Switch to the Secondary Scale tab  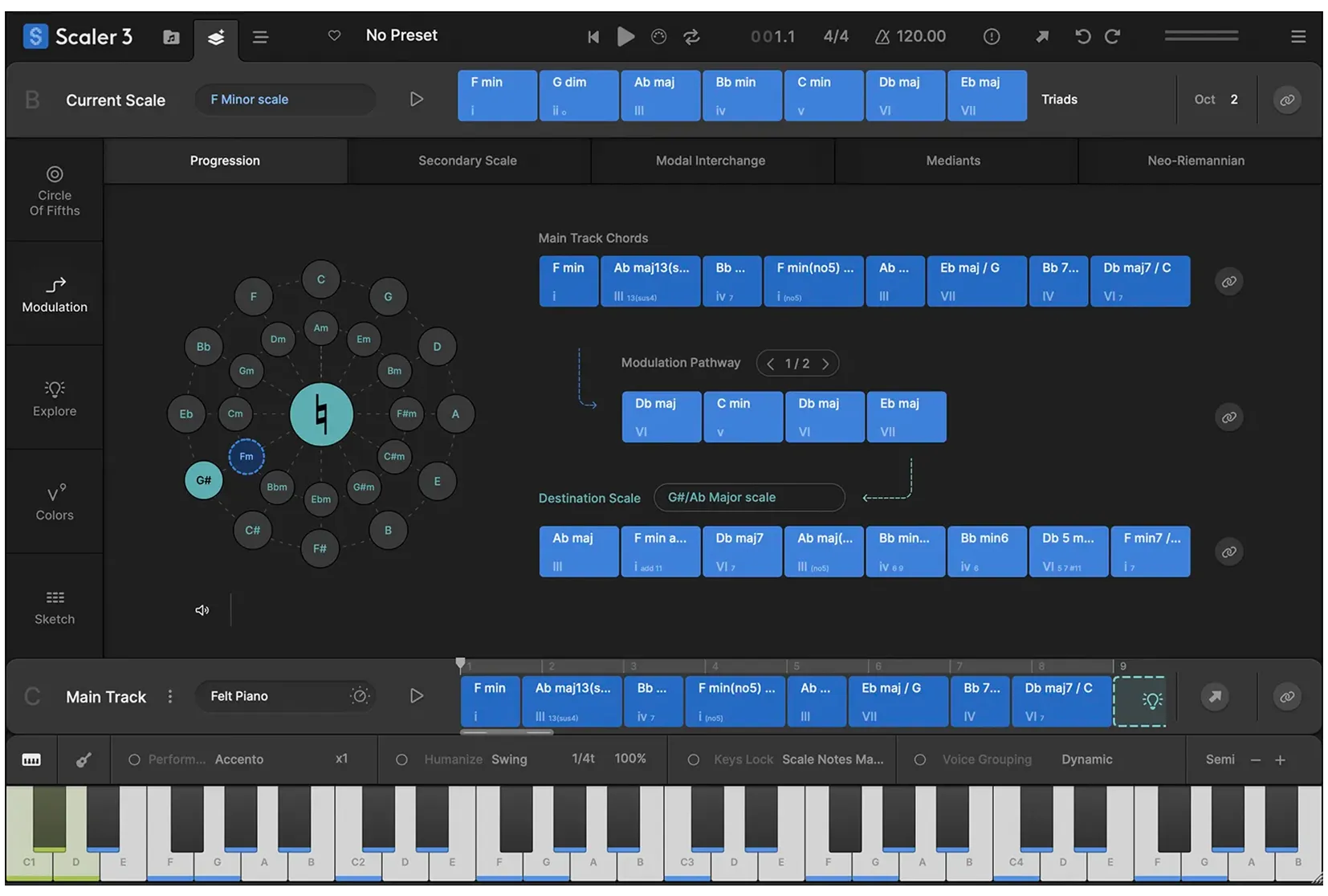coord(467,161)
